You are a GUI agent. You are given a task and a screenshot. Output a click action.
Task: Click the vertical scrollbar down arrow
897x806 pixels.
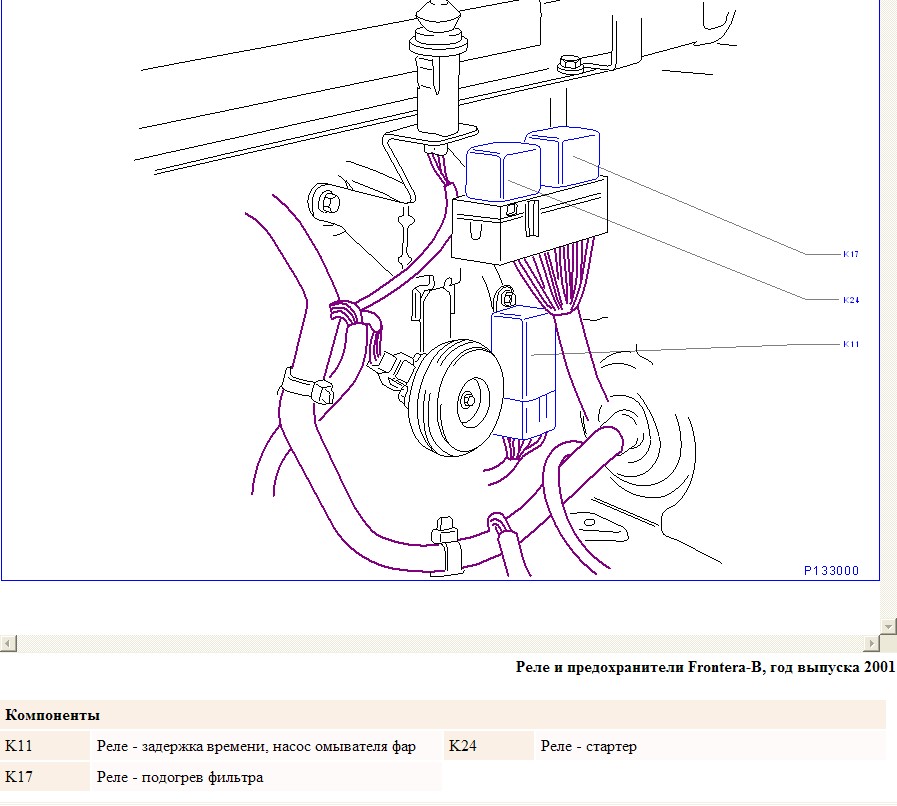click(x=888, y=626)
